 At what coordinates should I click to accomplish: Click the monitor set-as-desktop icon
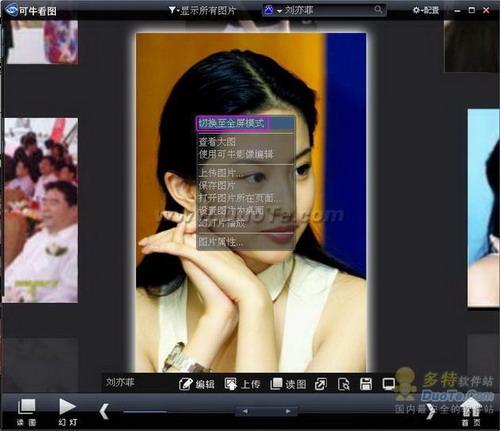[389, 384]
